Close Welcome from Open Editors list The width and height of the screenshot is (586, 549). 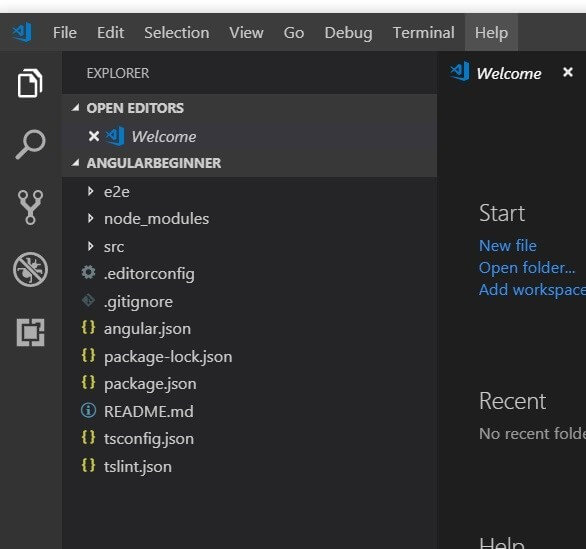point(94,136)
